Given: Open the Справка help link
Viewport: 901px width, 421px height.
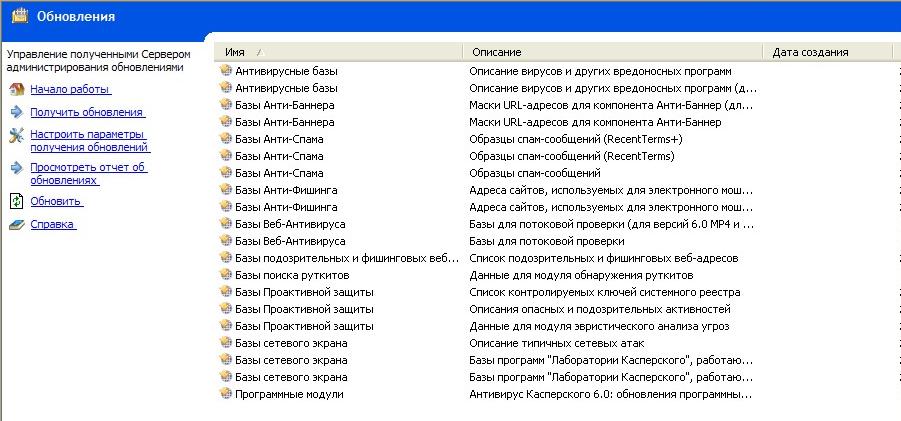Looking at the screenshot, I should pyautogui.click(x=52, y=225).
